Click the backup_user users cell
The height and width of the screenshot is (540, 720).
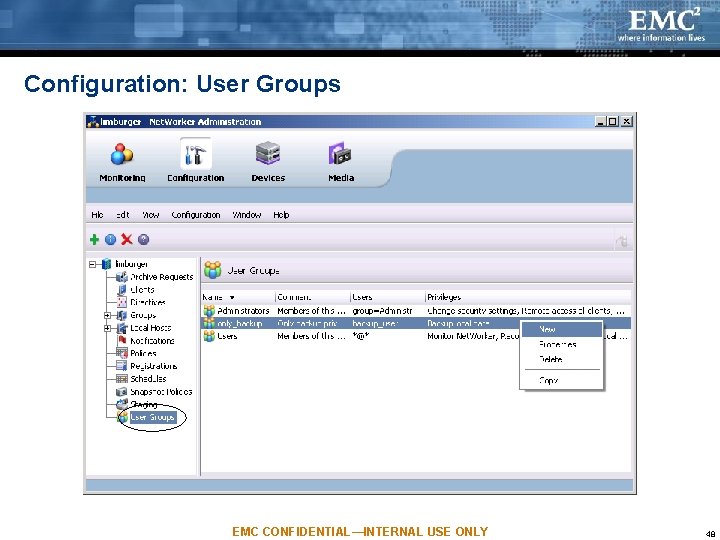(x=375, y=323)
